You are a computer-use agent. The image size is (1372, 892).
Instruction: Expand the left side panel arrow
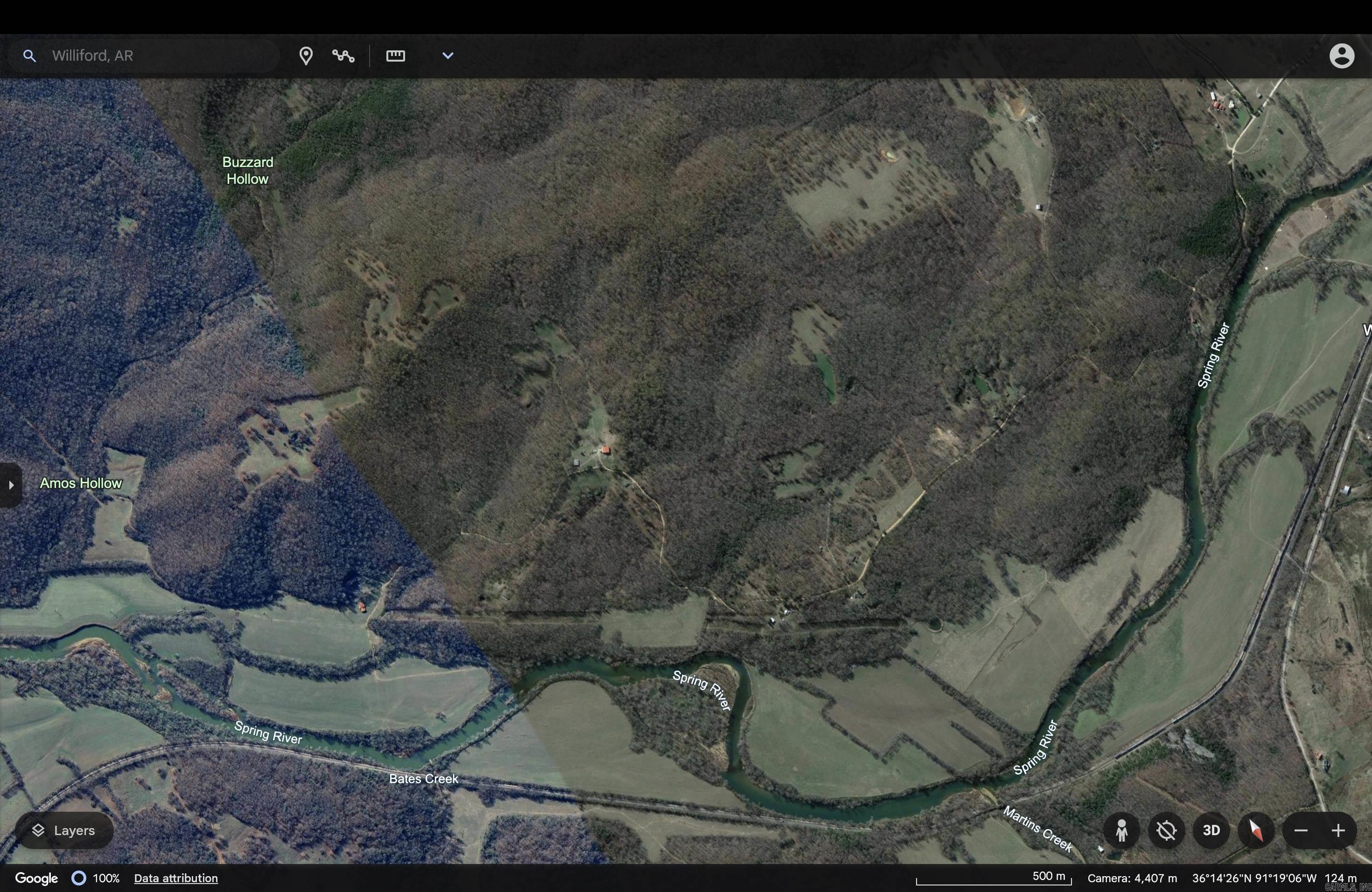pyautogui.click(x=10, y=485)
